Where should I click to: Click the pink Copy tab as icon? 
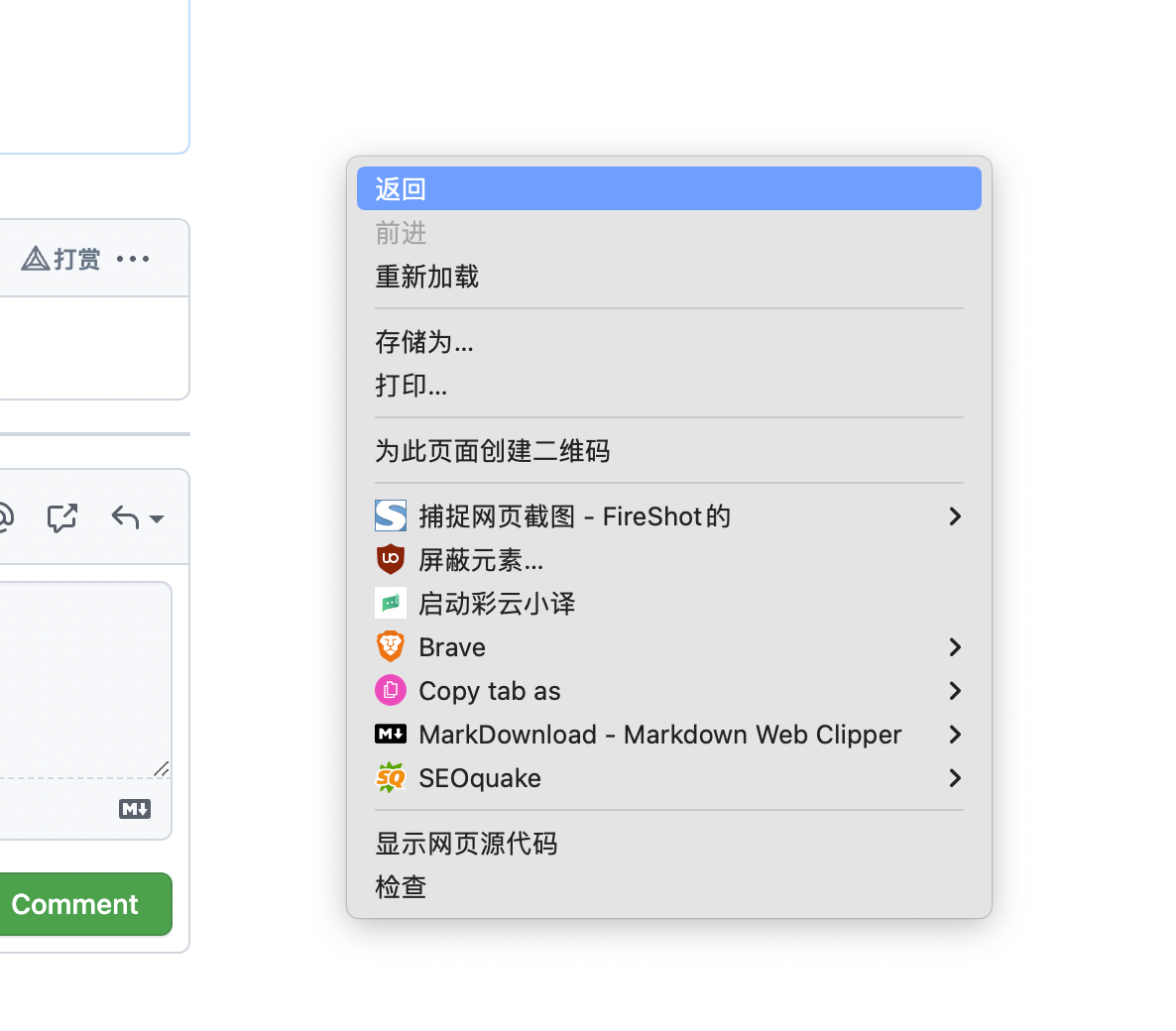pyautogui.click(x=391, y=690)
